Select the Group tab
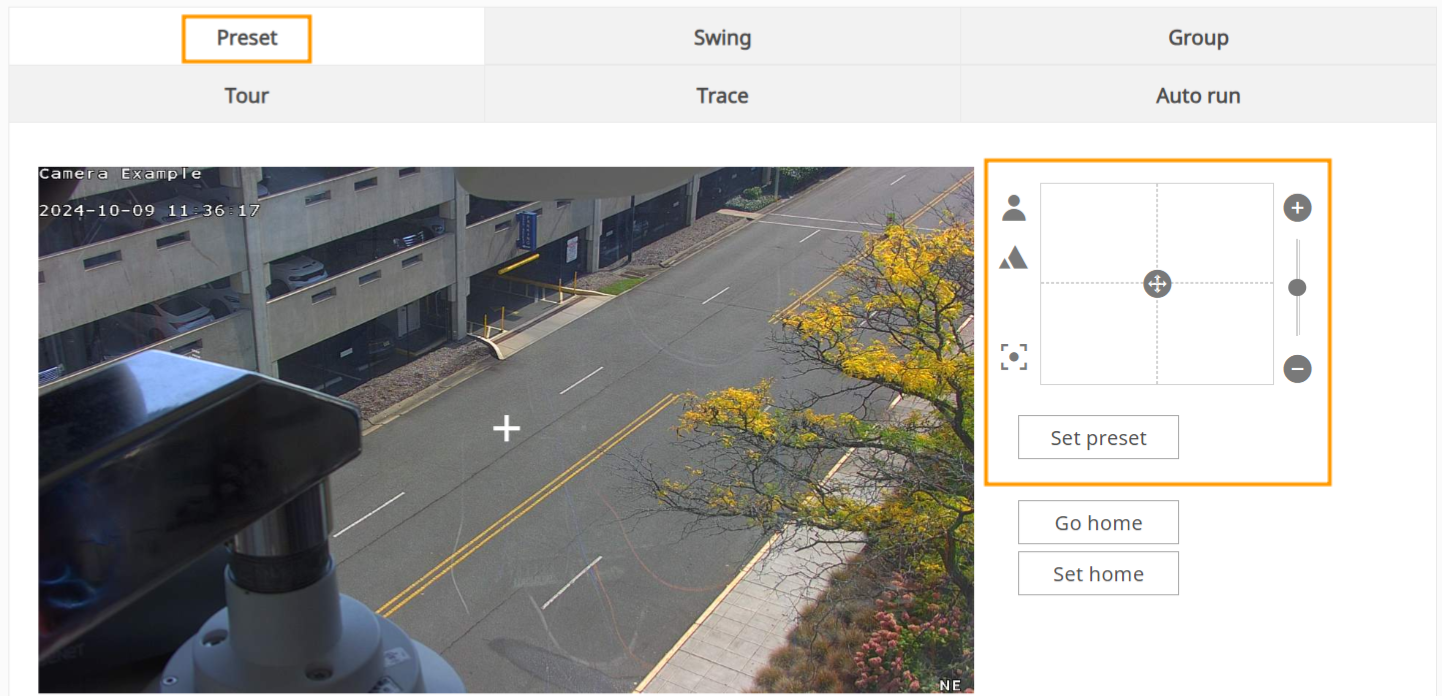This screenshot has height=696, width=1442. tap(1198, 38)
